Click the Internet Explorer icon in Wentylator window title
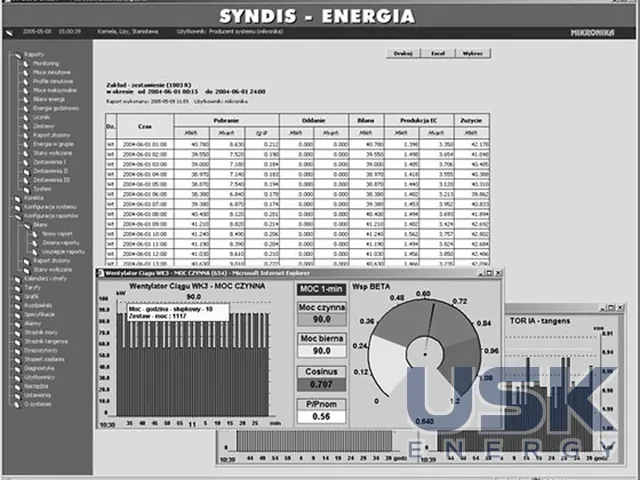The width and height of the screenshot is (640, 480). tap(100, 273)
